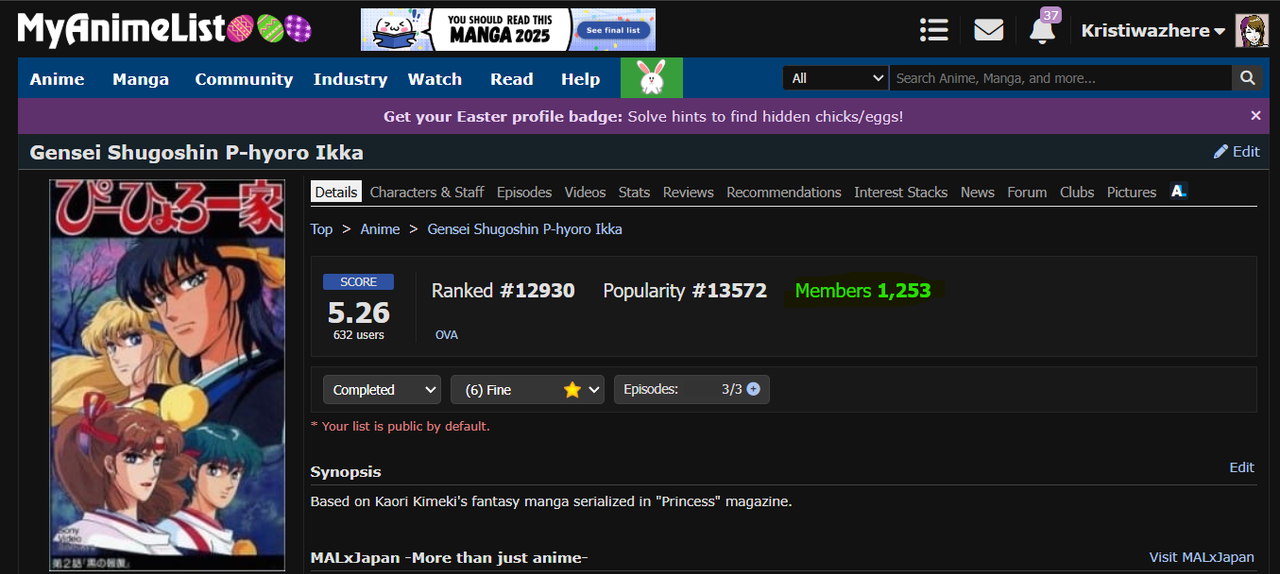Click the Anime breadcrumb link
Viewport: 1280px width, 574px height.
pos(380,229)
